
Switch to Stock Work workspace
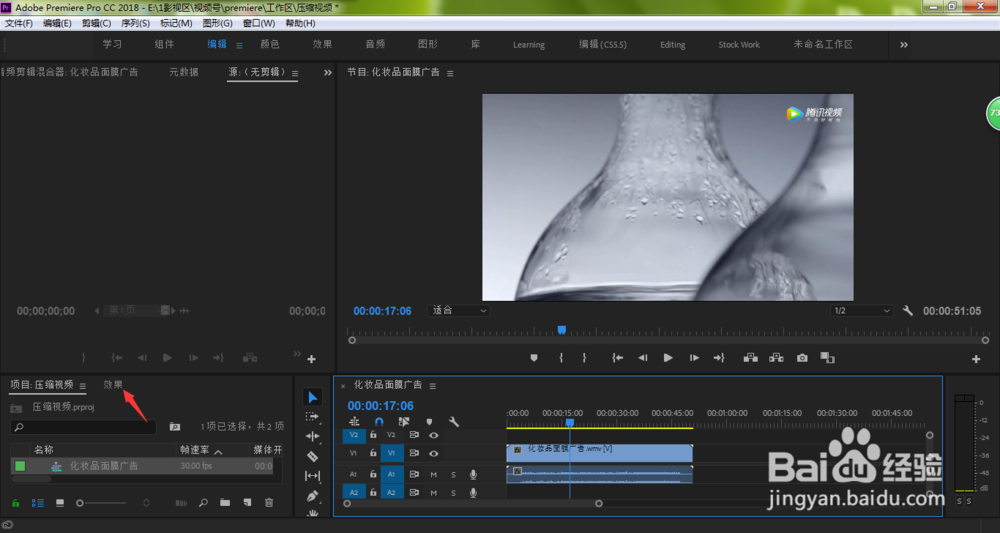tap(739, 45)
